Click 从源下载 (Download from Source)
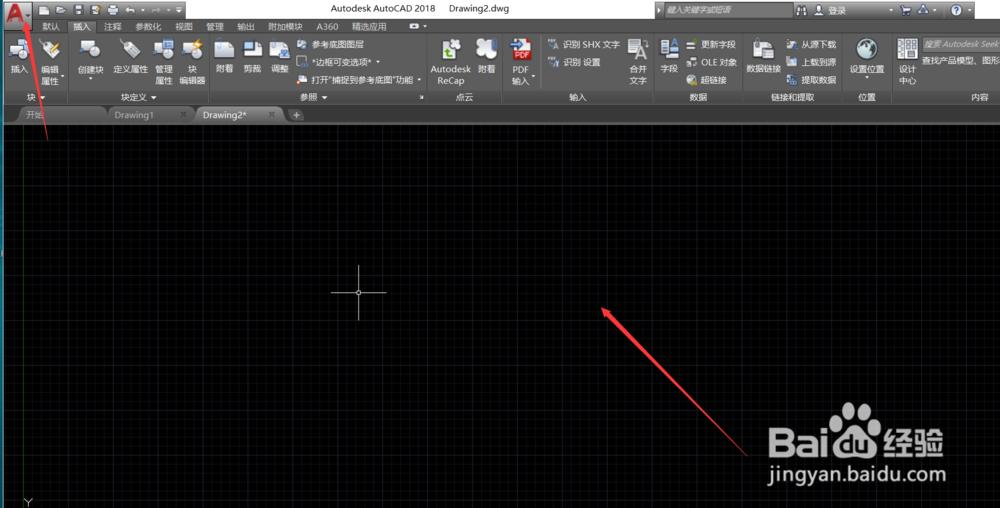This screenshot has width=1000, height=508. tap(811, 45)
